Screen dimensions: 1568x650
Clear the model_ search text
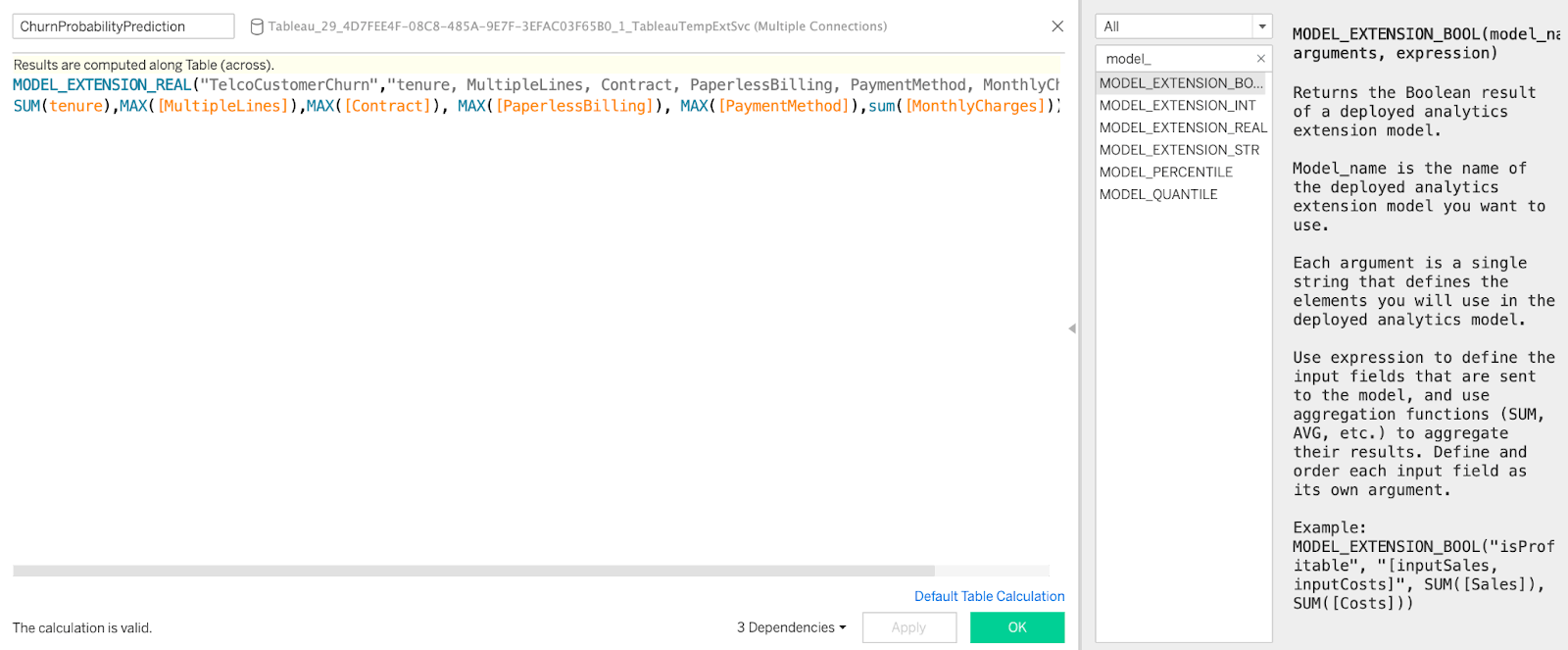click(x=1260, y=59)
